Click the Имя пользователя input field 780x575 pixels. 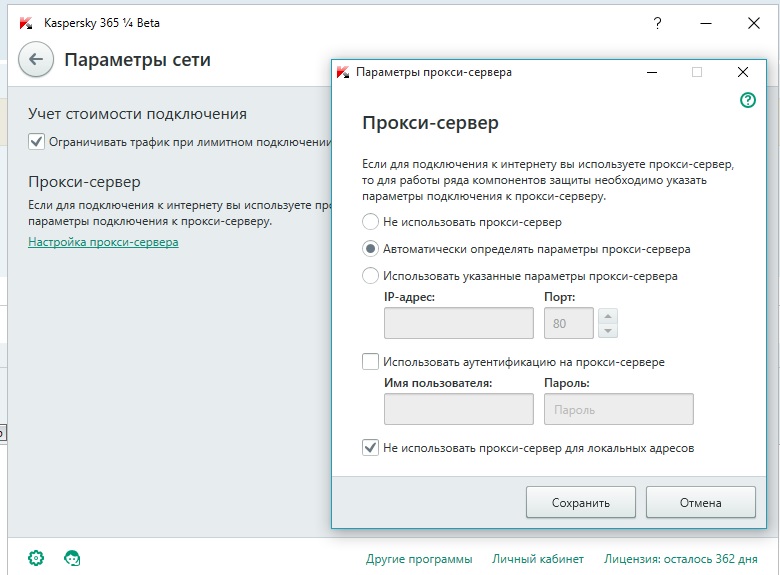pos(459,409)
